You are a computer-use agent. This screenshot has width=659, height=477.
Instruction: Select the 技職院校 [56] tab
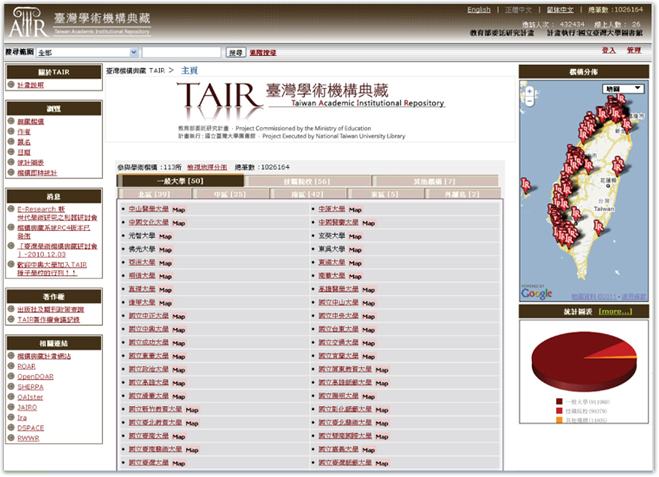307,182
